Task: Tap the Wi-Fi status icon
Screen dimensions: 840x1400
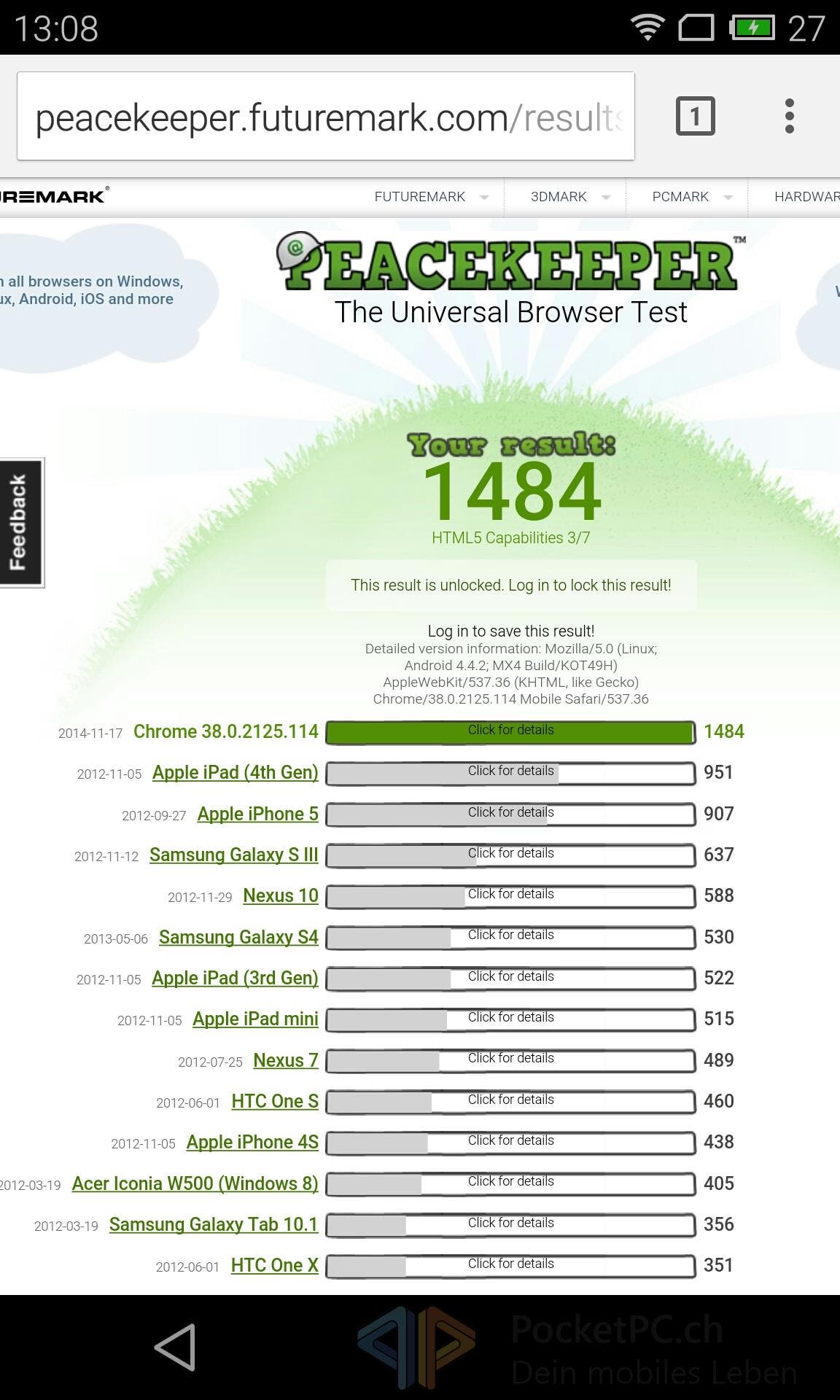Action: 647,28
